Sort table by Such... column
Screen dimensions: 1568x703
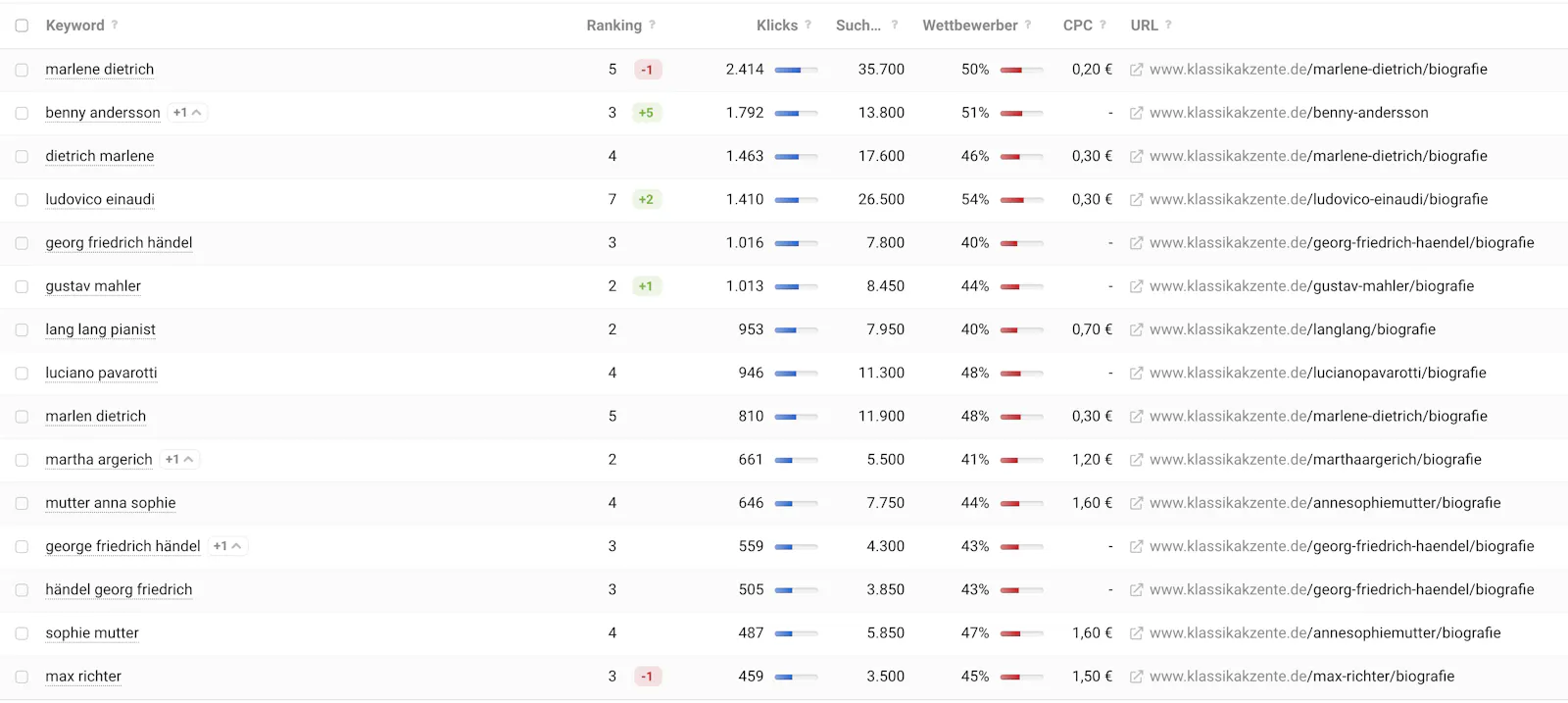point(858,25)
